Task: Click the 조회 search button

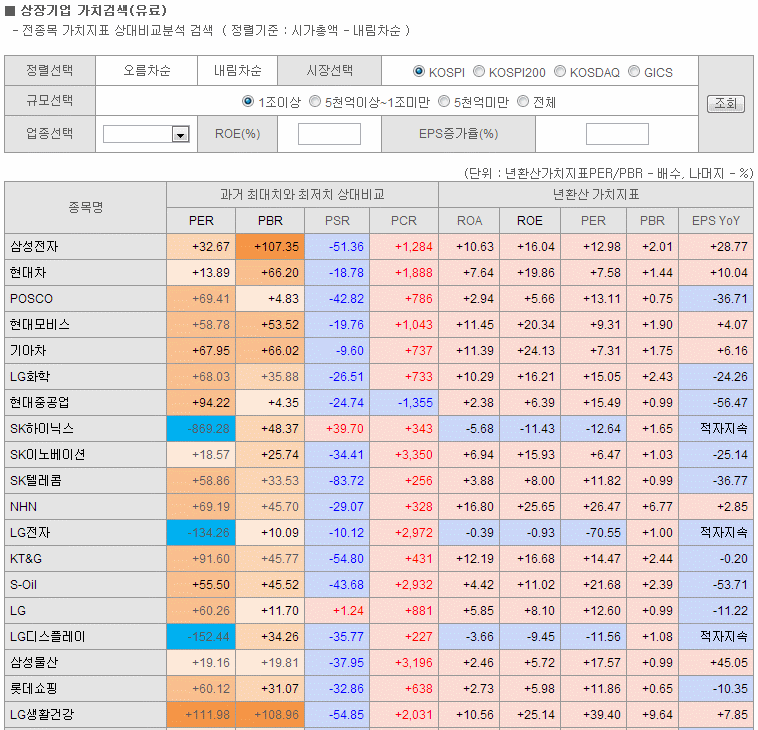Action: coord(726,103)
